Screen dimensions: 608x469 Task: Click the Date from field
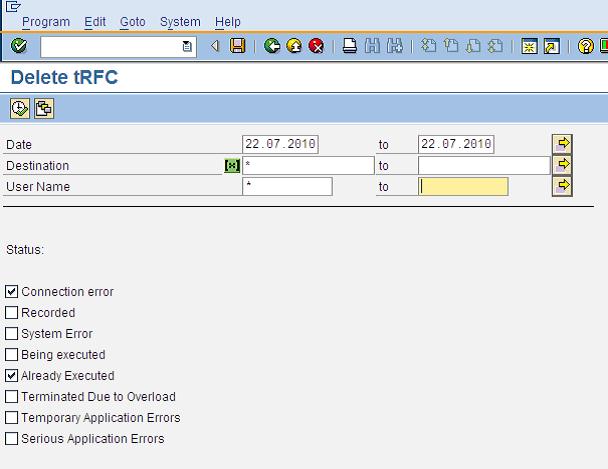(280, 144)
